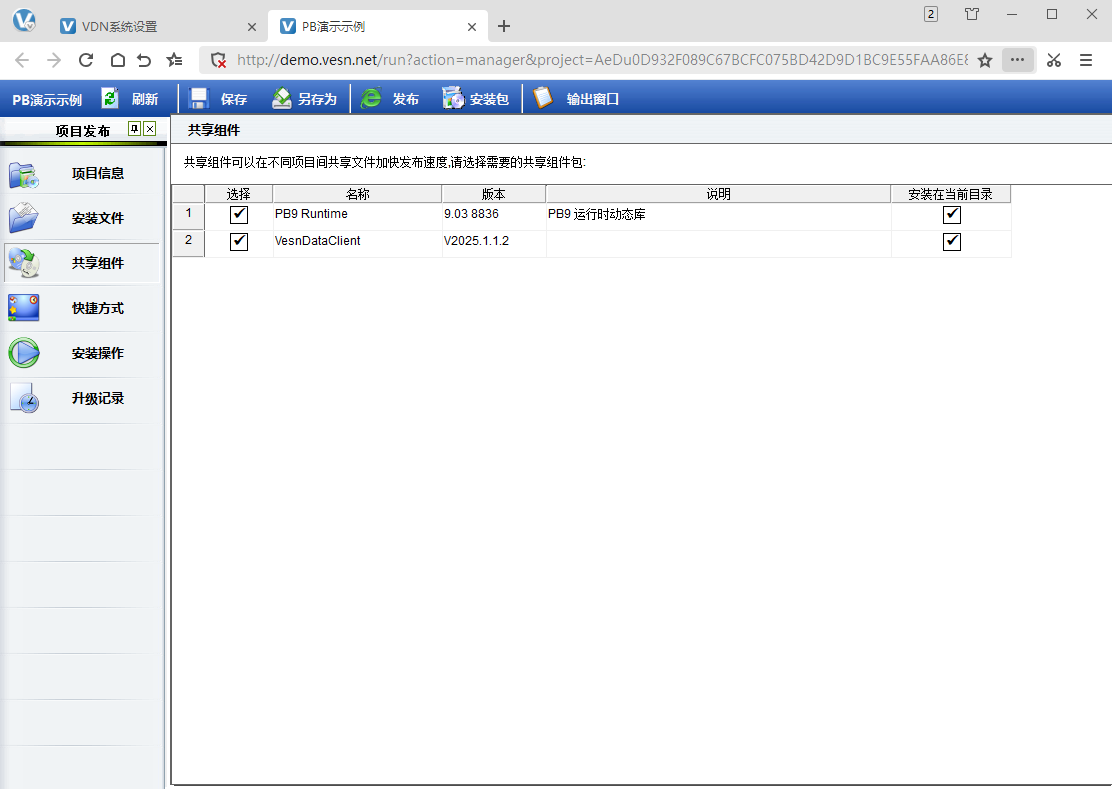Uncheck the 选择 checkbox for VesnDataClient

[239, 242]
